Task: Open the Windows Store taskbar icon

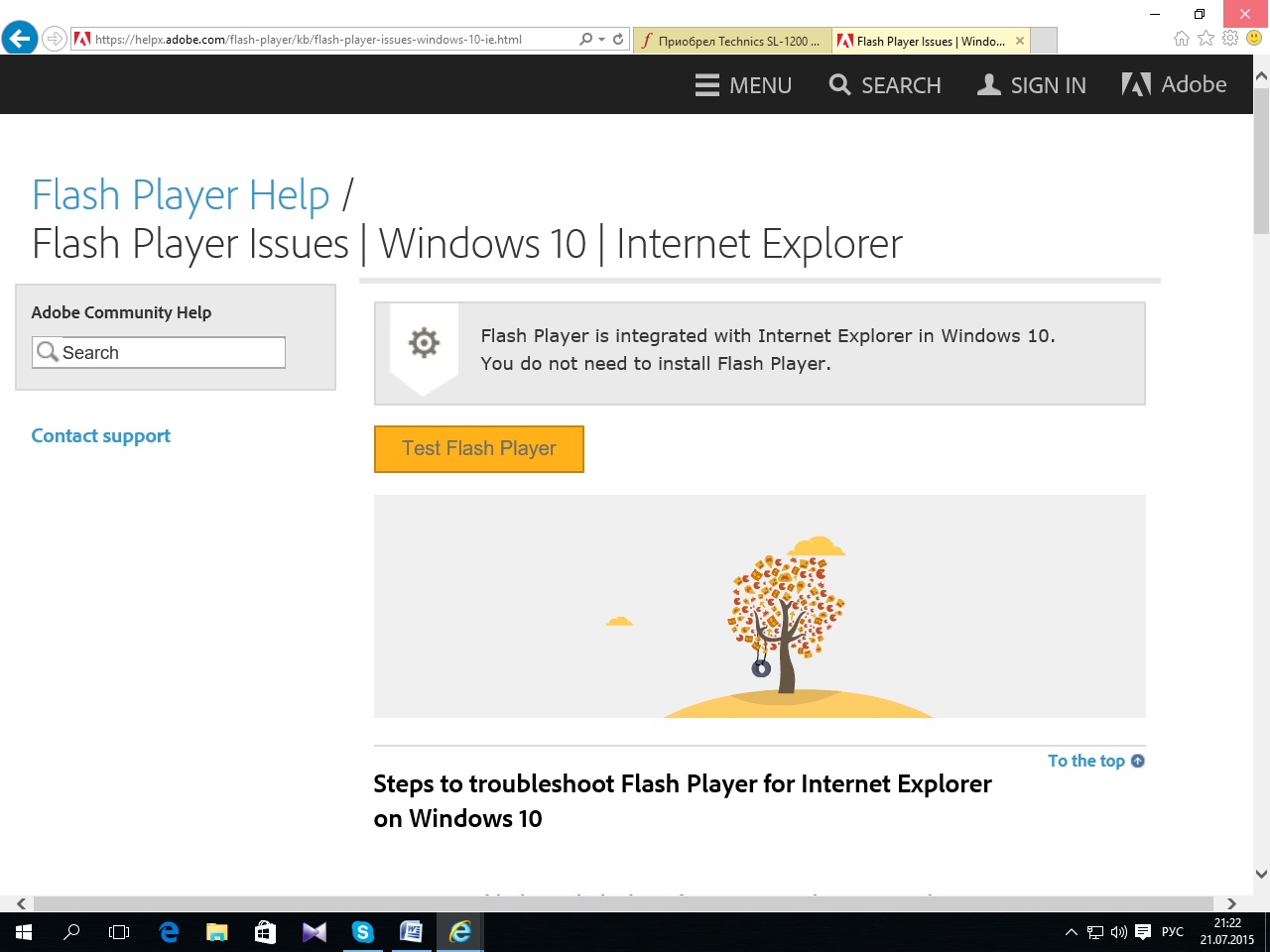Action: [x=265, y=932]
